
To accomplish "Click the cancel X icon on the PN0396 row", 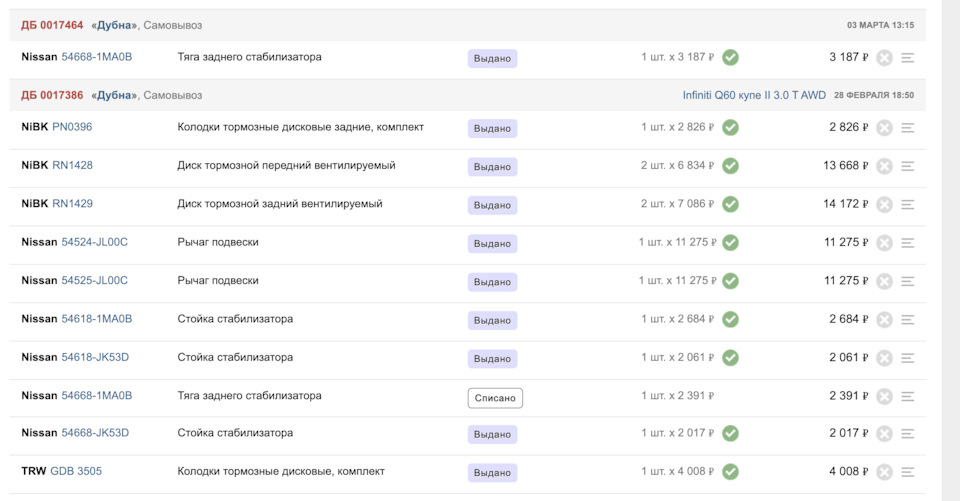I will pos(884,128).
